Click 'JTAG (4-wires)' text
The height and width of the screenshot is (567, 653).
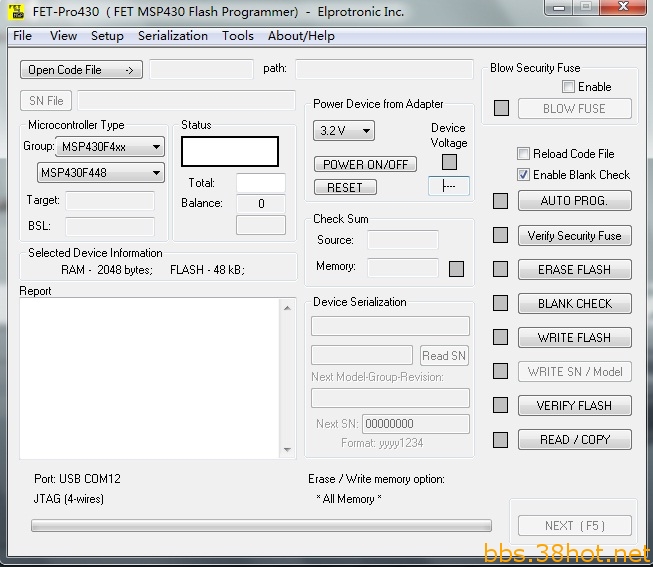[69, 499]
